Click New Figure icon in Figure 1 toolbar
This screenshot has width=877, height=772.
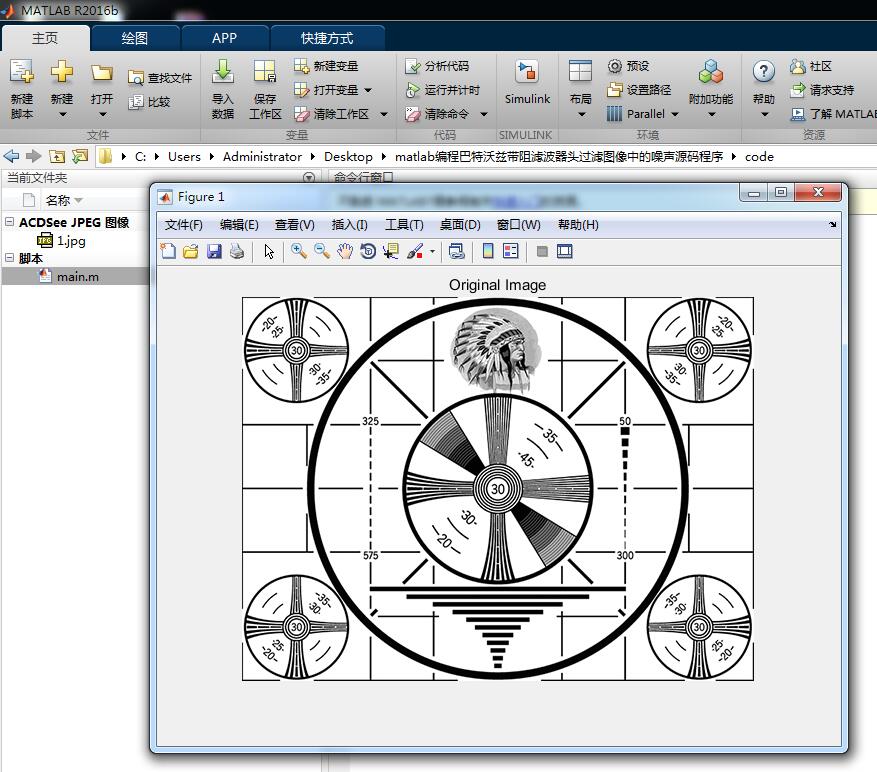pyautogui.click(x=168, y=251)
